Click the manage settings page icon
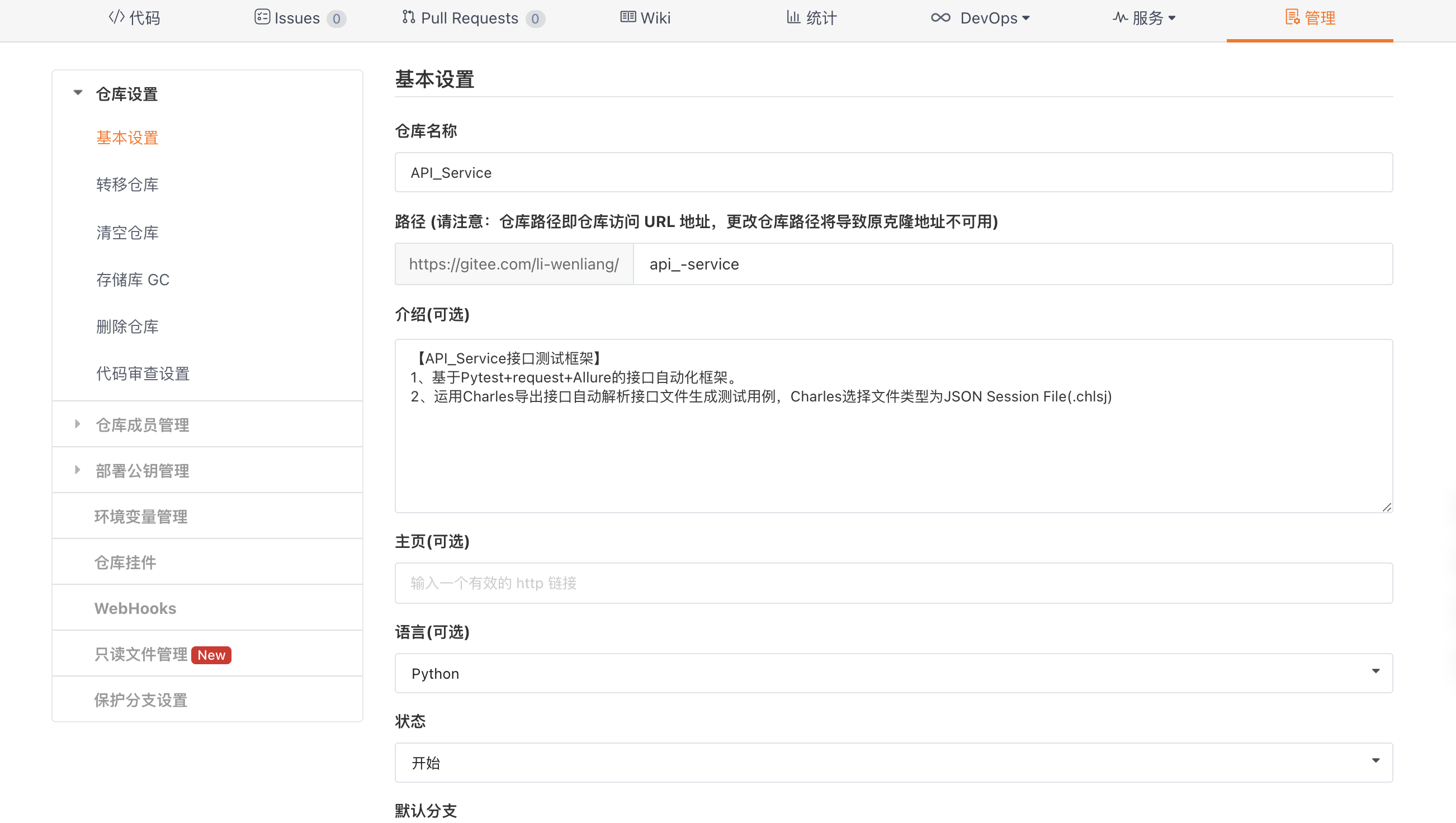The width and height of the screenshot is (1456, 823). 1292,17
